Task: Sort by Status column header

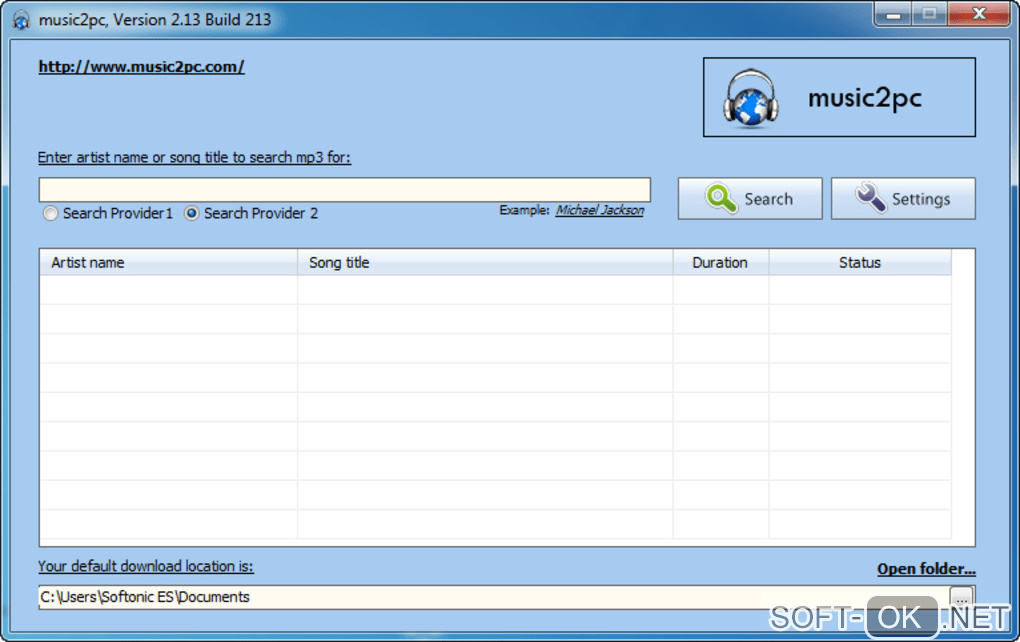Action: tap(860, 262)
